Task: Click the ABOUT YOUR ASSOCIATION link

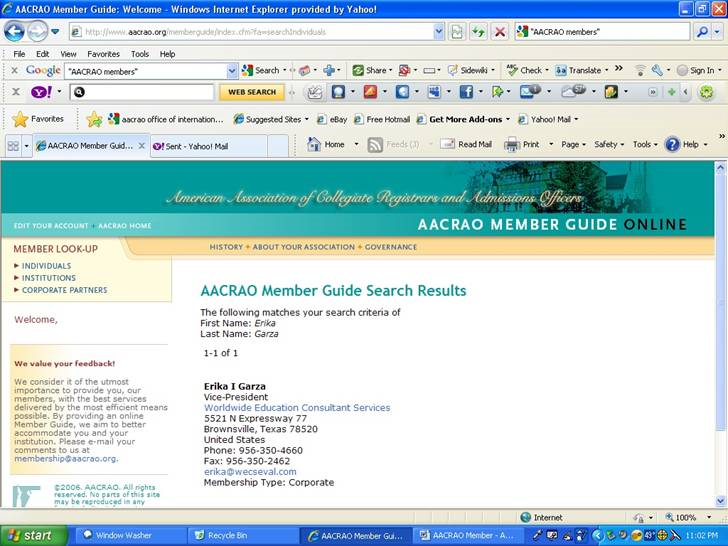Action: coord(304,247)
